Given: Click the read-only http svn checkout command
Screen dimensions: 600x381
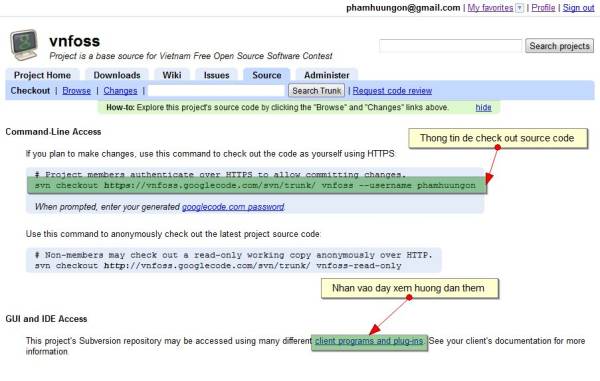Looking at the screenshot, I should (218, 265).
